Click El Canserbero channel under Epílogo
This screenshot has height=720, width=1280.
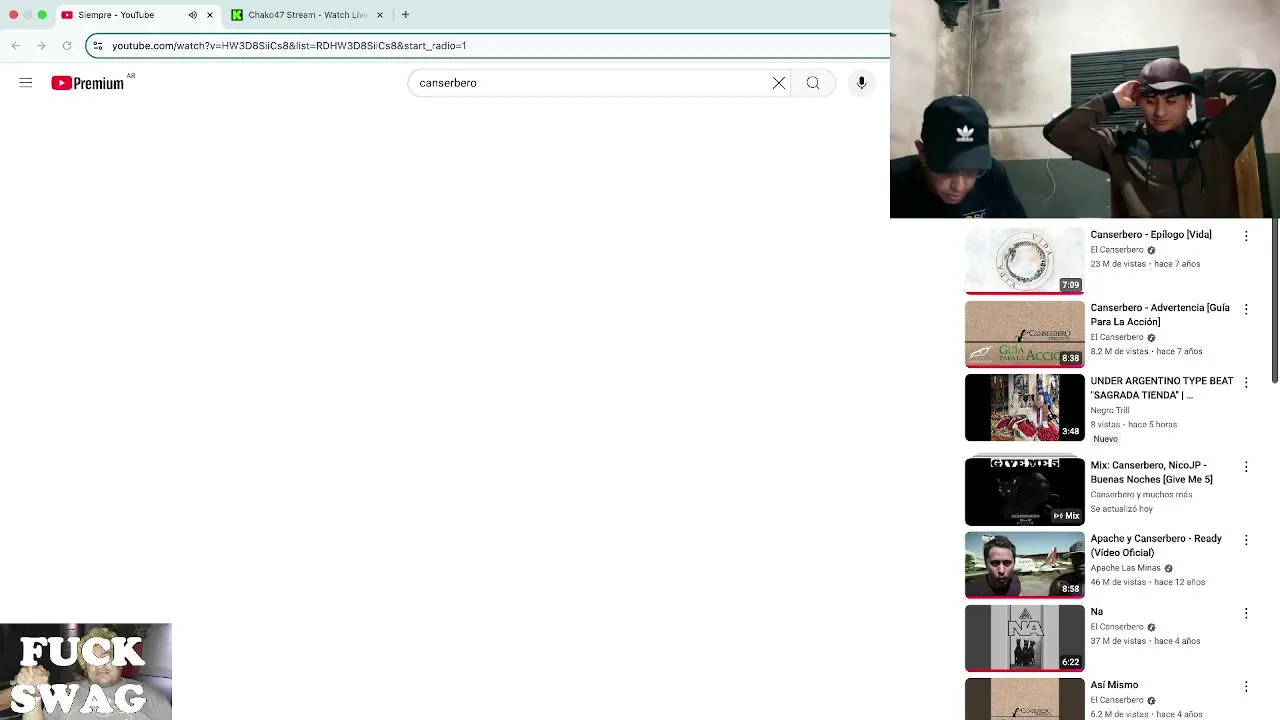(x=1117, y=250)
